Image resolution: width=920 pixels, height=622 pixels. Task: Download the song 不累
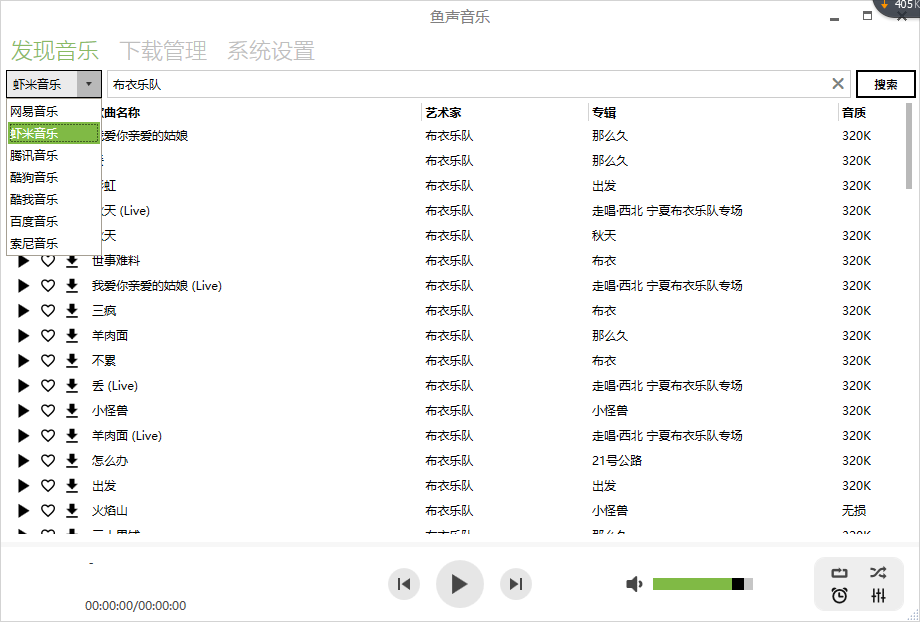(72, 361)
